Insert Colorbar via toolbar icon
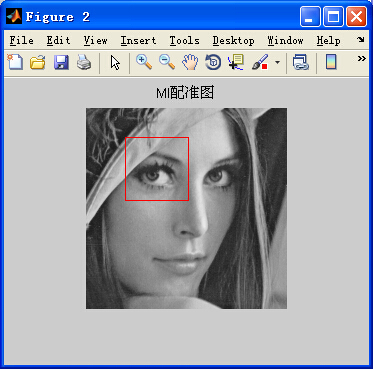This screenshot has width=373, height=369. click(331, 62)
